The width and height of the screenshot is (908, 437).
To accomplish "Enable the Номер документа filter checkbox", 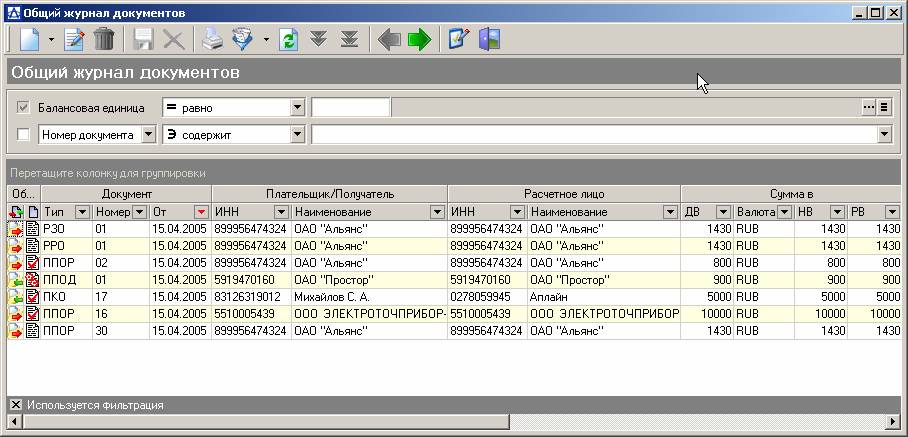I will [24, 134].
